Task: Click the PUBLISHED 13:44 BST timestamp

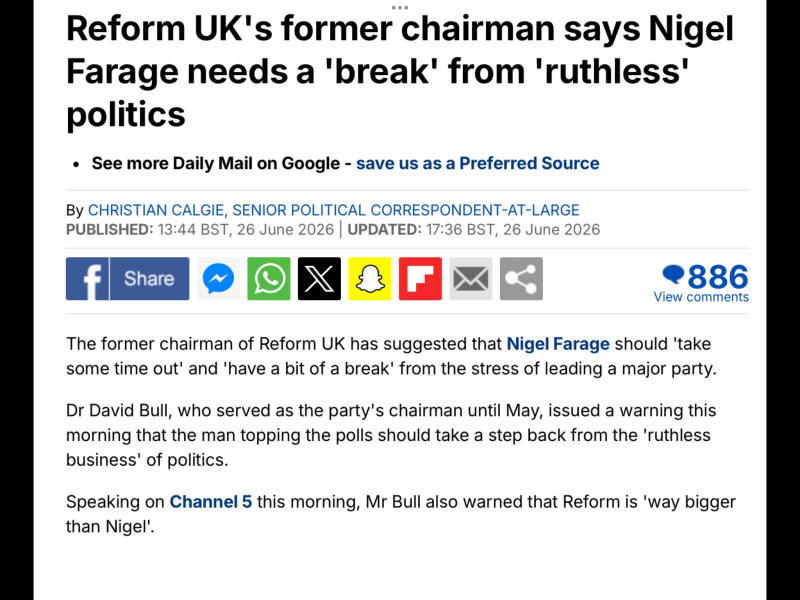Action: 200,230
